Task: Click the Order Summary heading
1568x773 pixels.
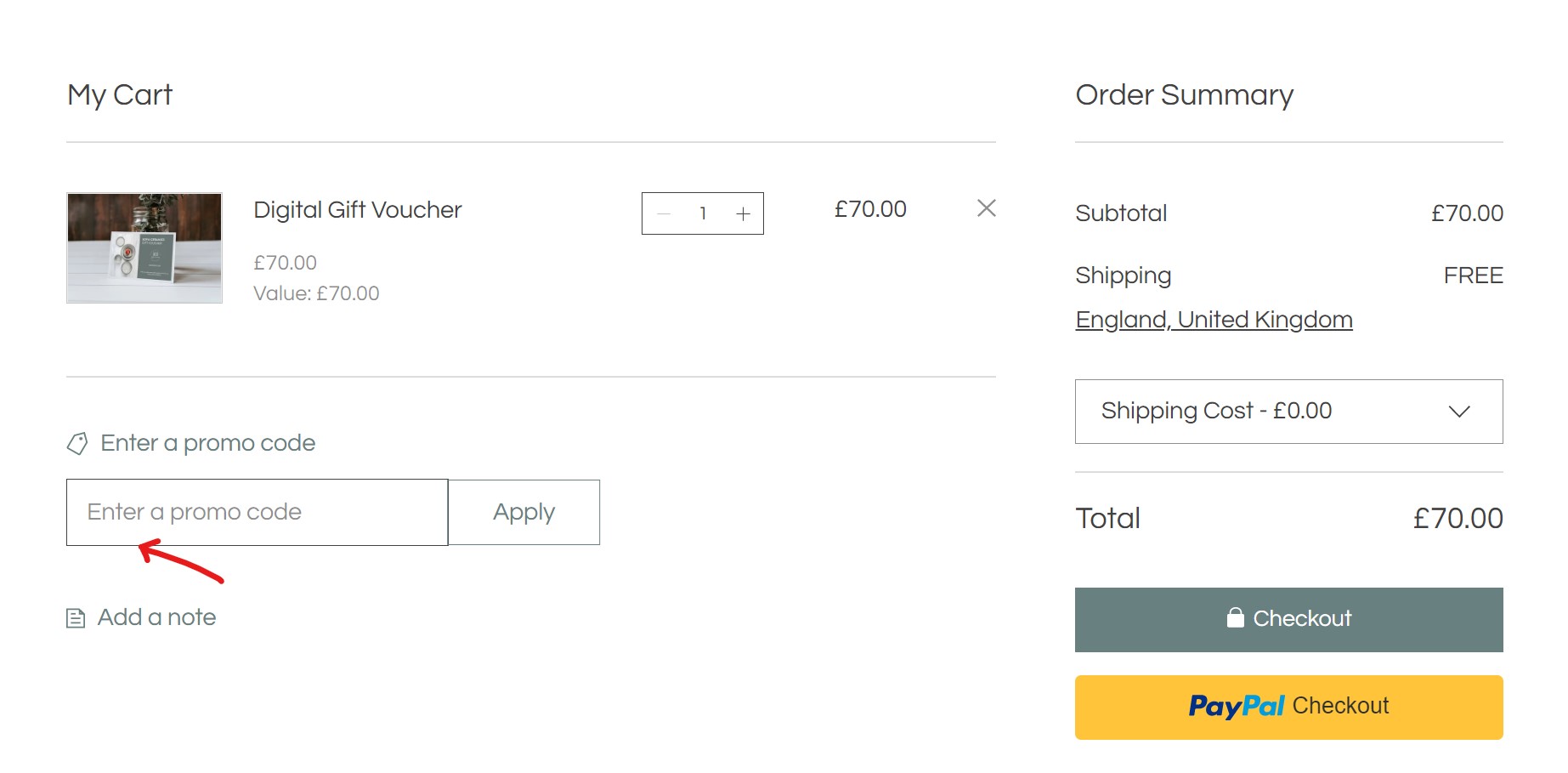Action: tap(1184, 94)
